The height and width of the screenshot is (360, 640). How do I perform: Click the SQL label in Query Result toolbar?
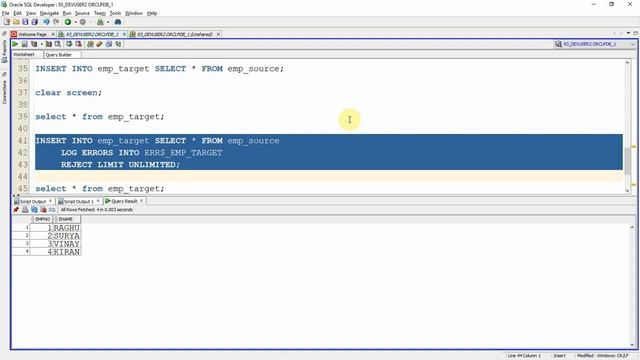52,210
